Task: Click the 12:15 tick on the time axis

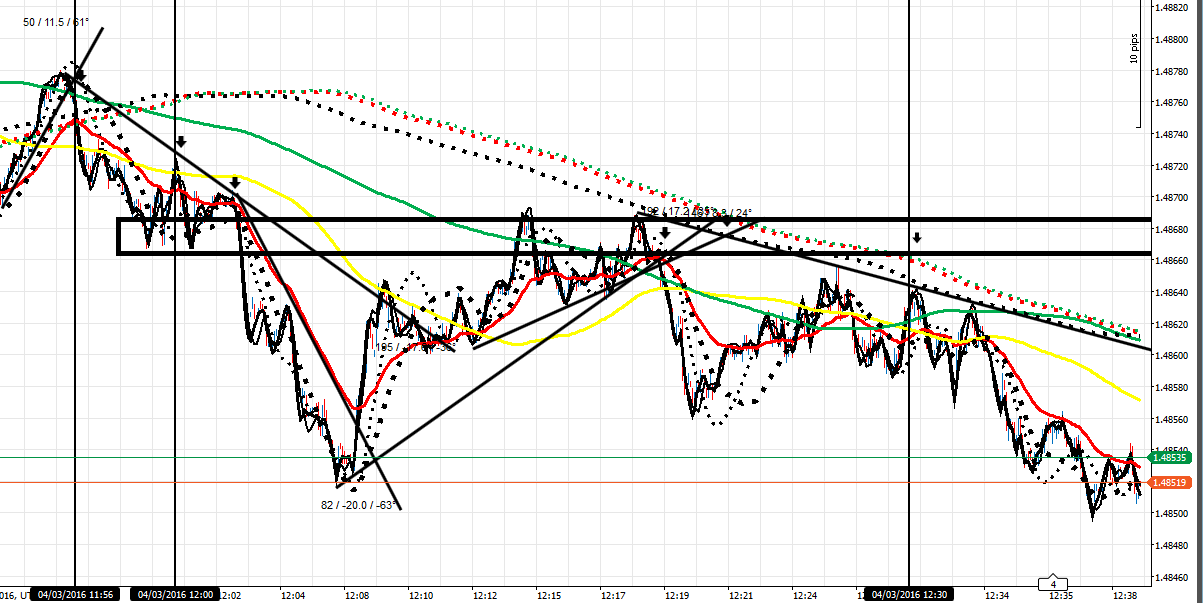Action: point(548,594)
